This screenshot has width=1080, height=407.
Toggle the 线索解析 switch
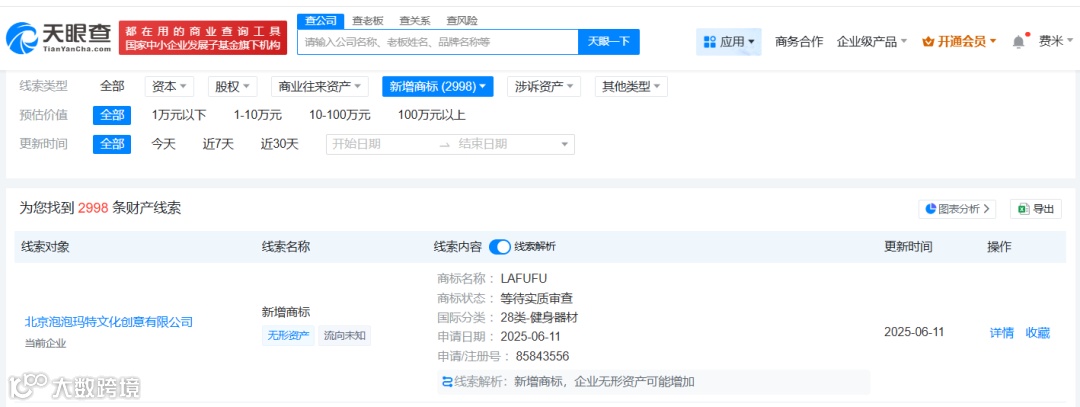tap(500, 247)
